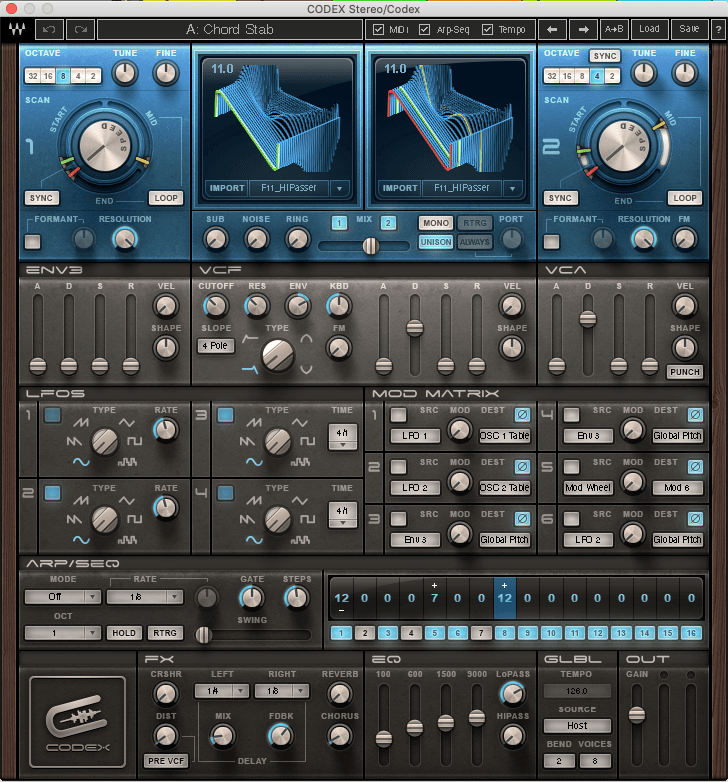Select octave 4 on oscillator 1
728x782 pixels.
coord(78,76)
